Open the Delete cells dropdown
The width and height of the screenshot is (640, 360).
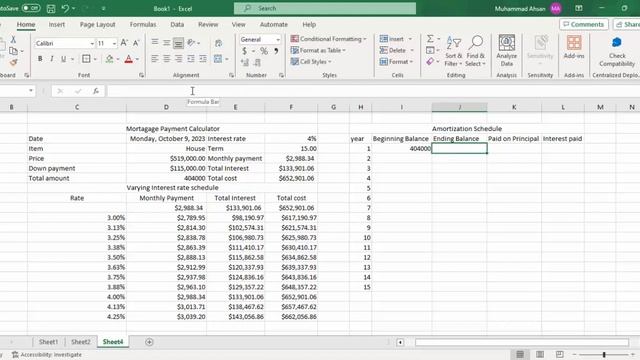pos(412,50)
